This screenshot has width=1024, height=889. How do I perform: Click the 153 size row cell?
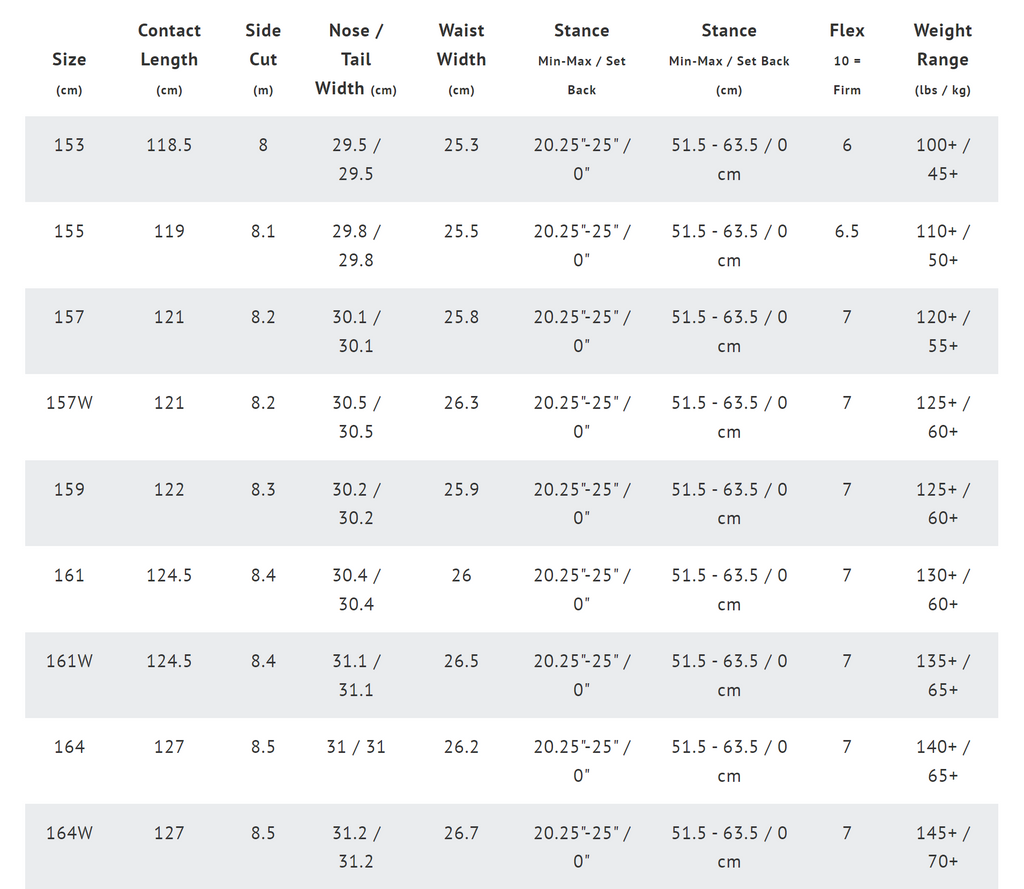tap(69, 145)
